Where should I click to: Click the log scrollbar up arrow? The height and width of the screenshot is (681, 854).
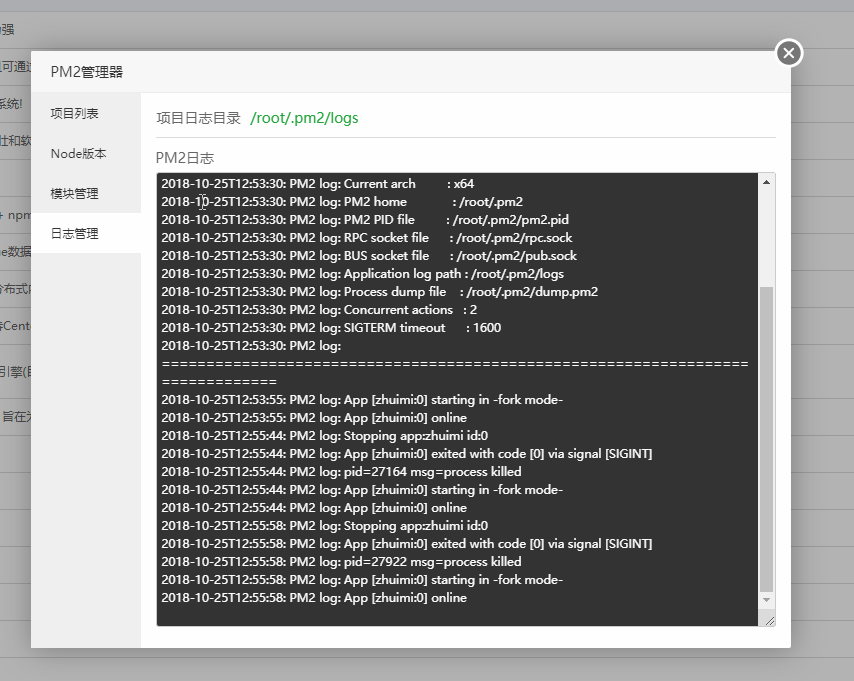(766, 182)
